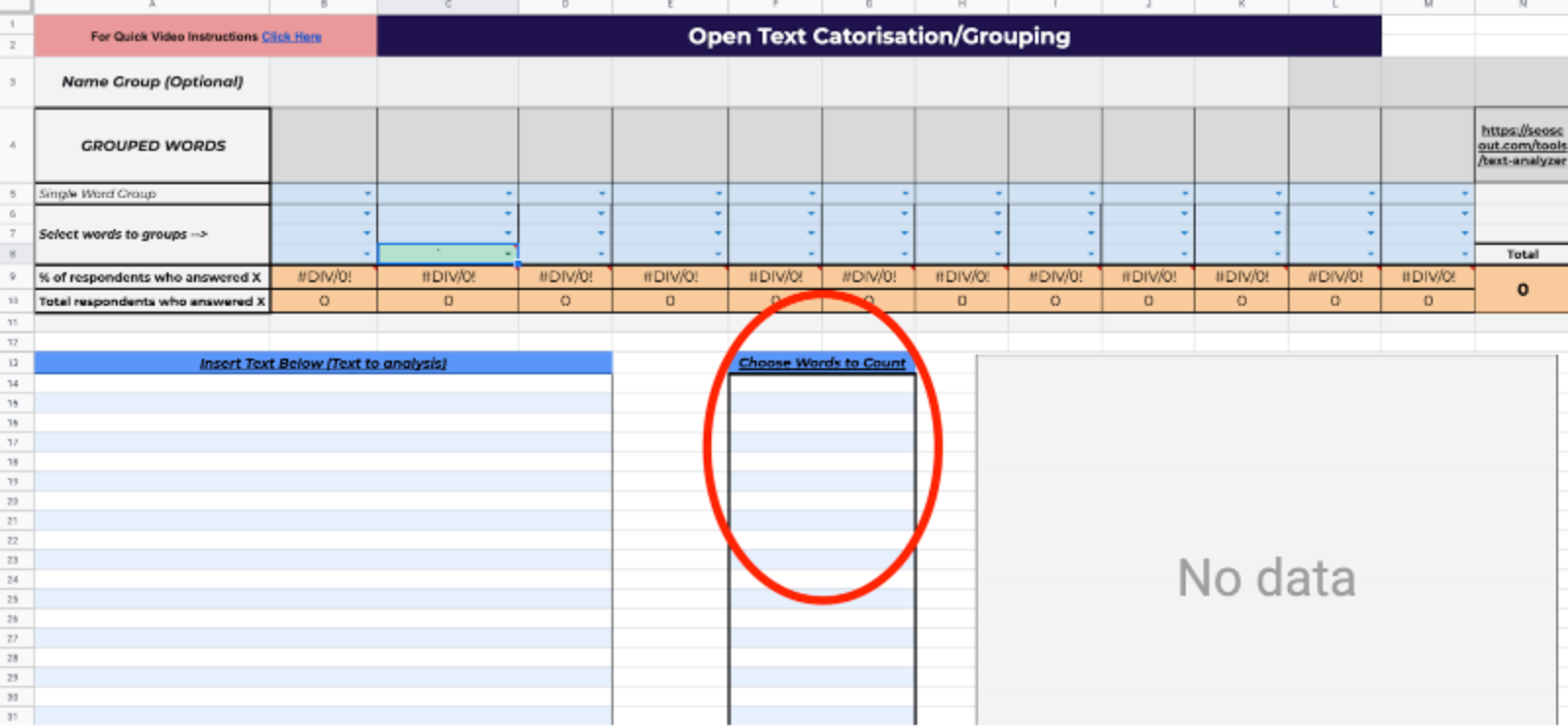The width and height of the screenshot is (1568, 726).
Task: Open Single Word Group dropdown in column B
Action: coord(367,194)
